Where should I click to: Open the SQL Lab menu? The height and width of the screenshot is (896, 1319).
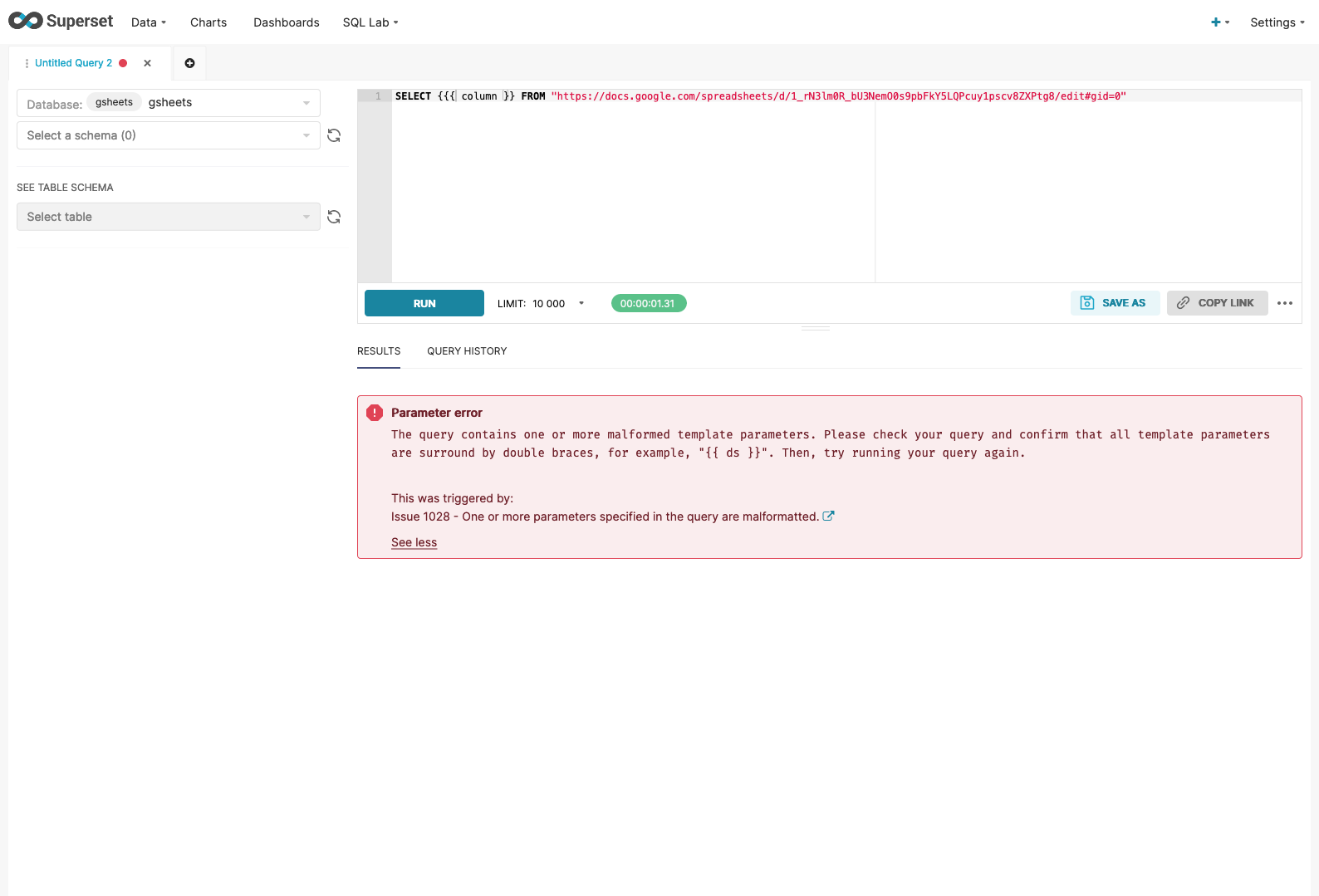click(370, 22)
